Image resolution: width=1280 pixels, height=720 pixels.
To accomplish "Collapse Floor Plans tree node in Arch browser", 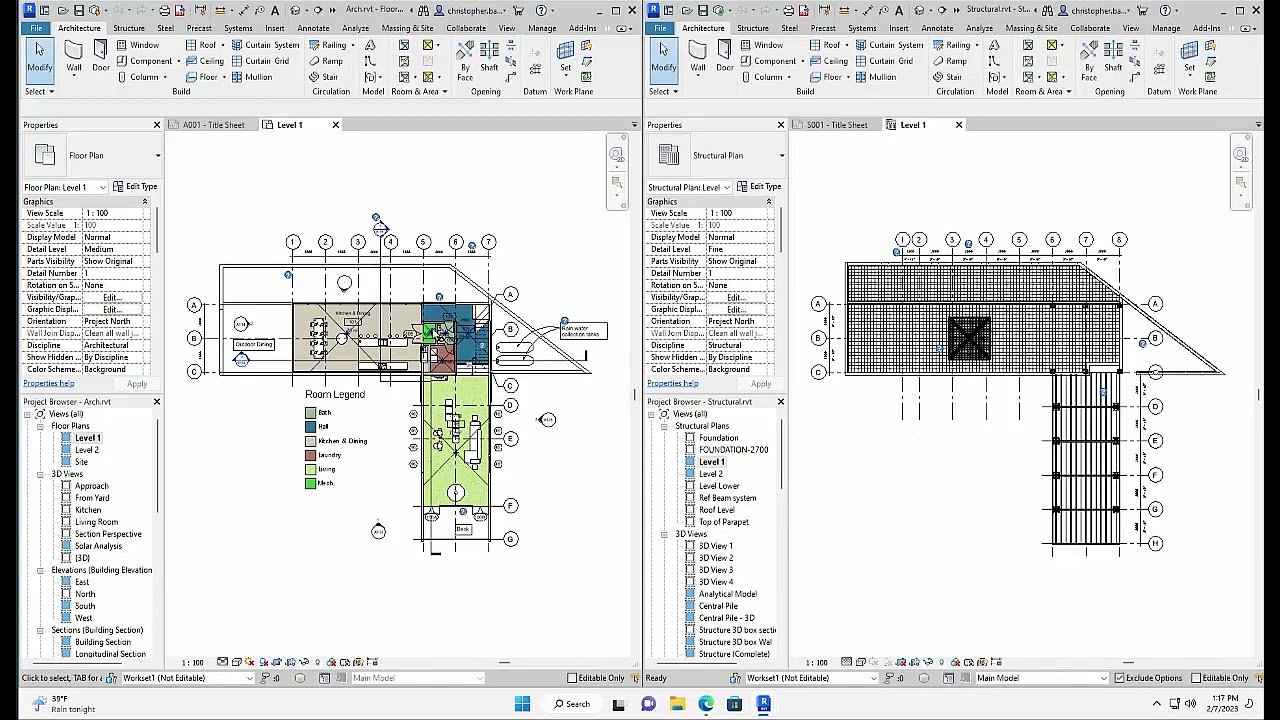I will (x=40, y=426).
